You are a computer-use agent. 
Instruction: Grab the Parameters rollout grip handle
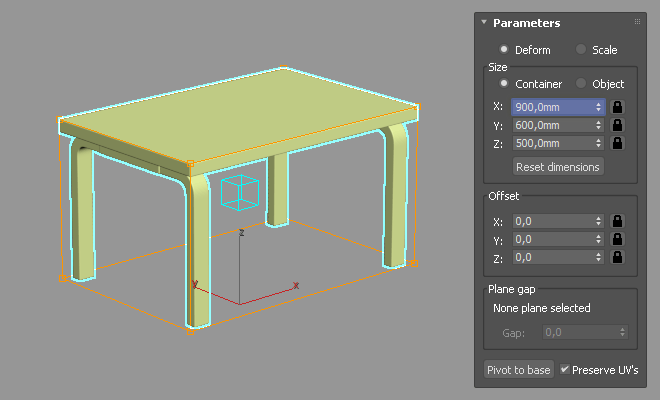point(637,22)
